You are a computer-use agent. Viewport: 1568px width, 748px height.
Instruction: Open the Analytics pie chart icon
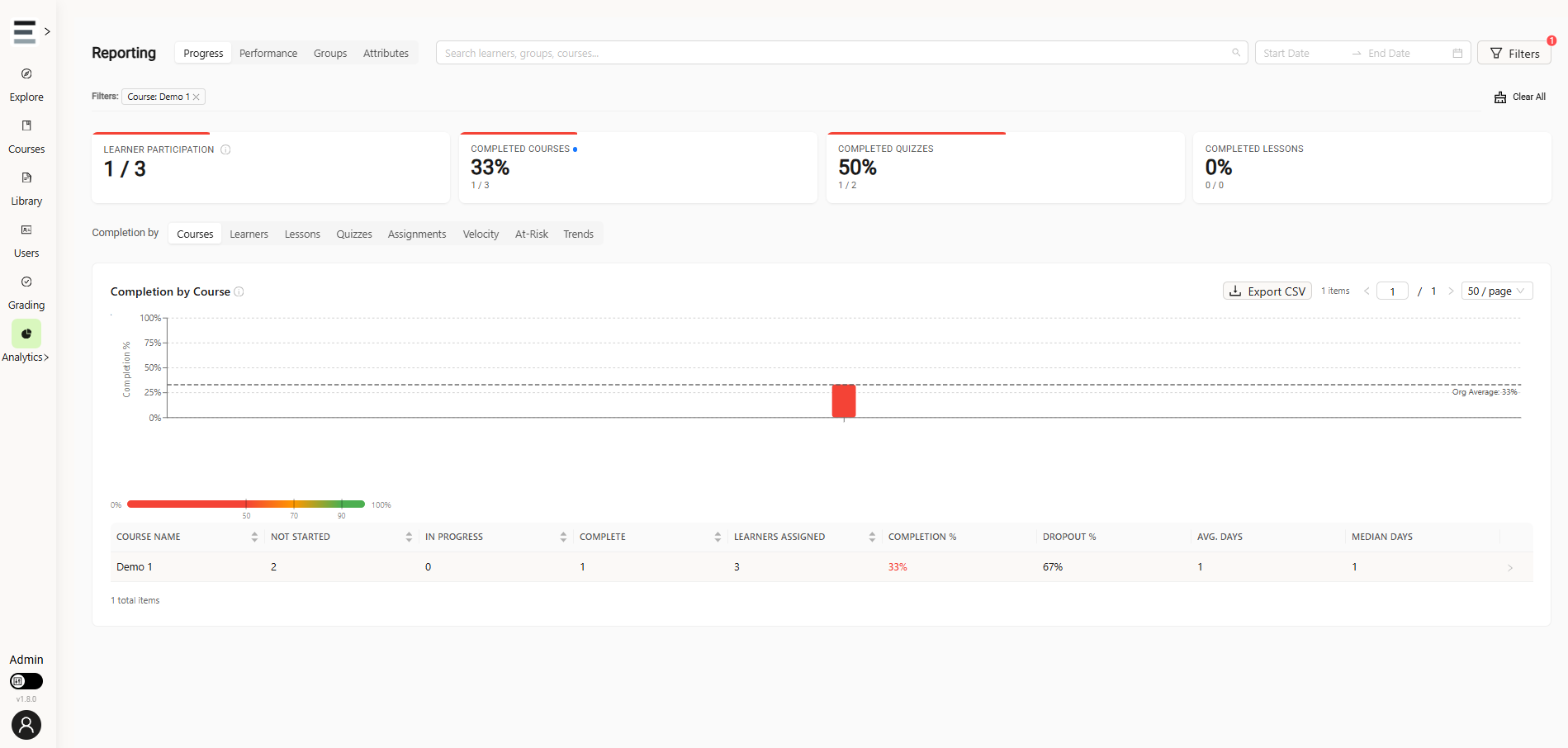tap(26, 334)
